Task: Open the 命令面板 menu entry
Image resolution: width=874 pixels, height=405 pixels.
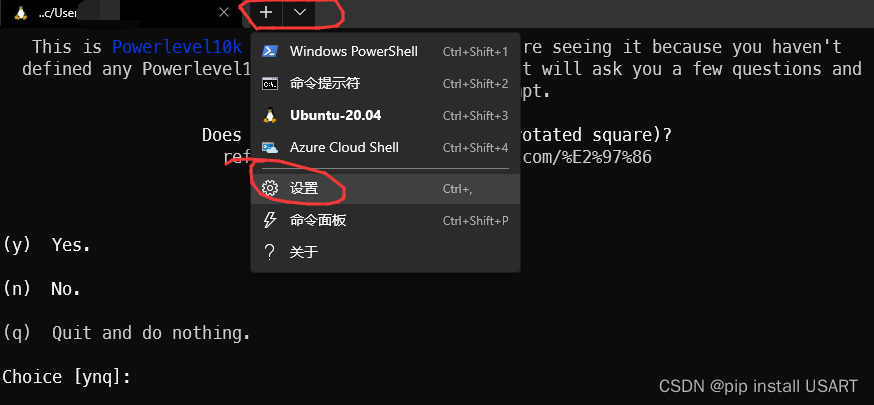Action: click(317, 220)
